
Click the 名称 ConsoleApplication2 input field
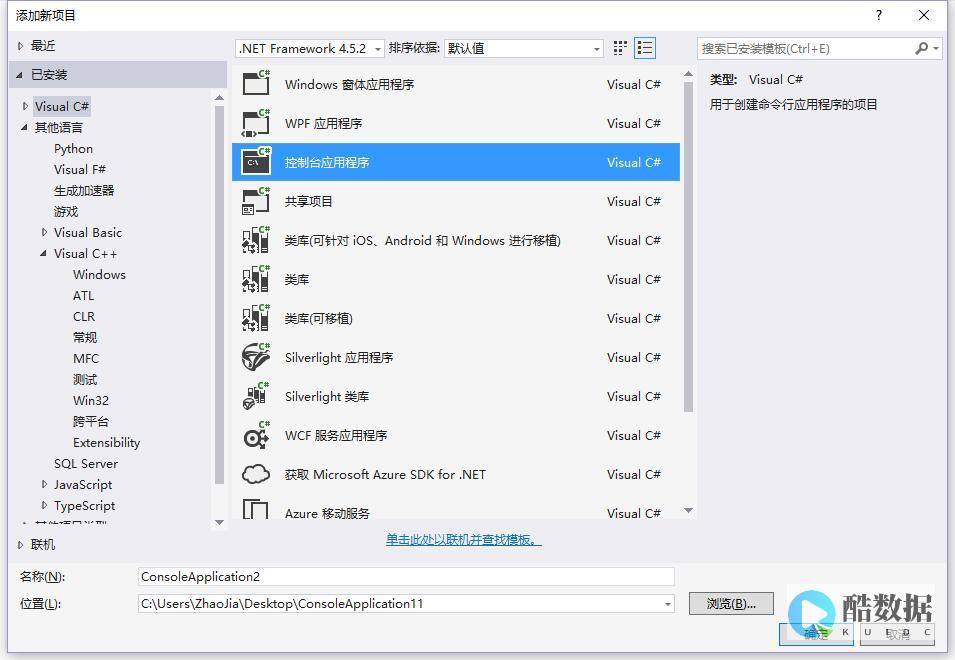406,577
